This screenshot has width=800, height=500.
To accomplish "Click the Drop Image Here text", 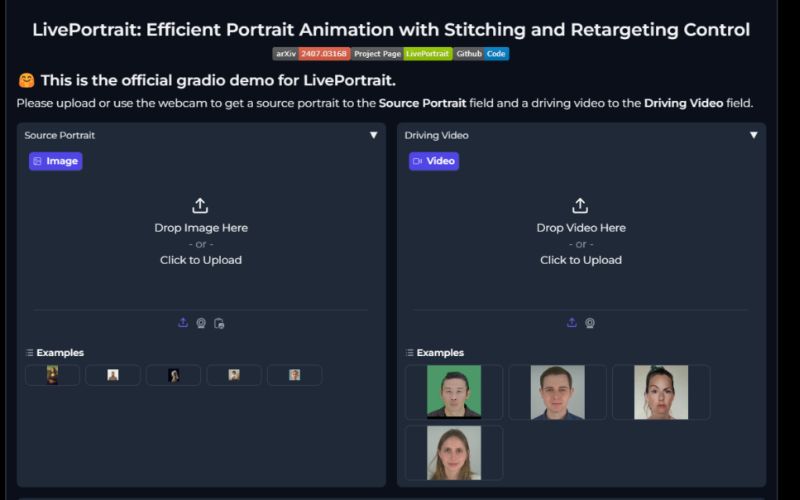I will (x=201, y=228).
